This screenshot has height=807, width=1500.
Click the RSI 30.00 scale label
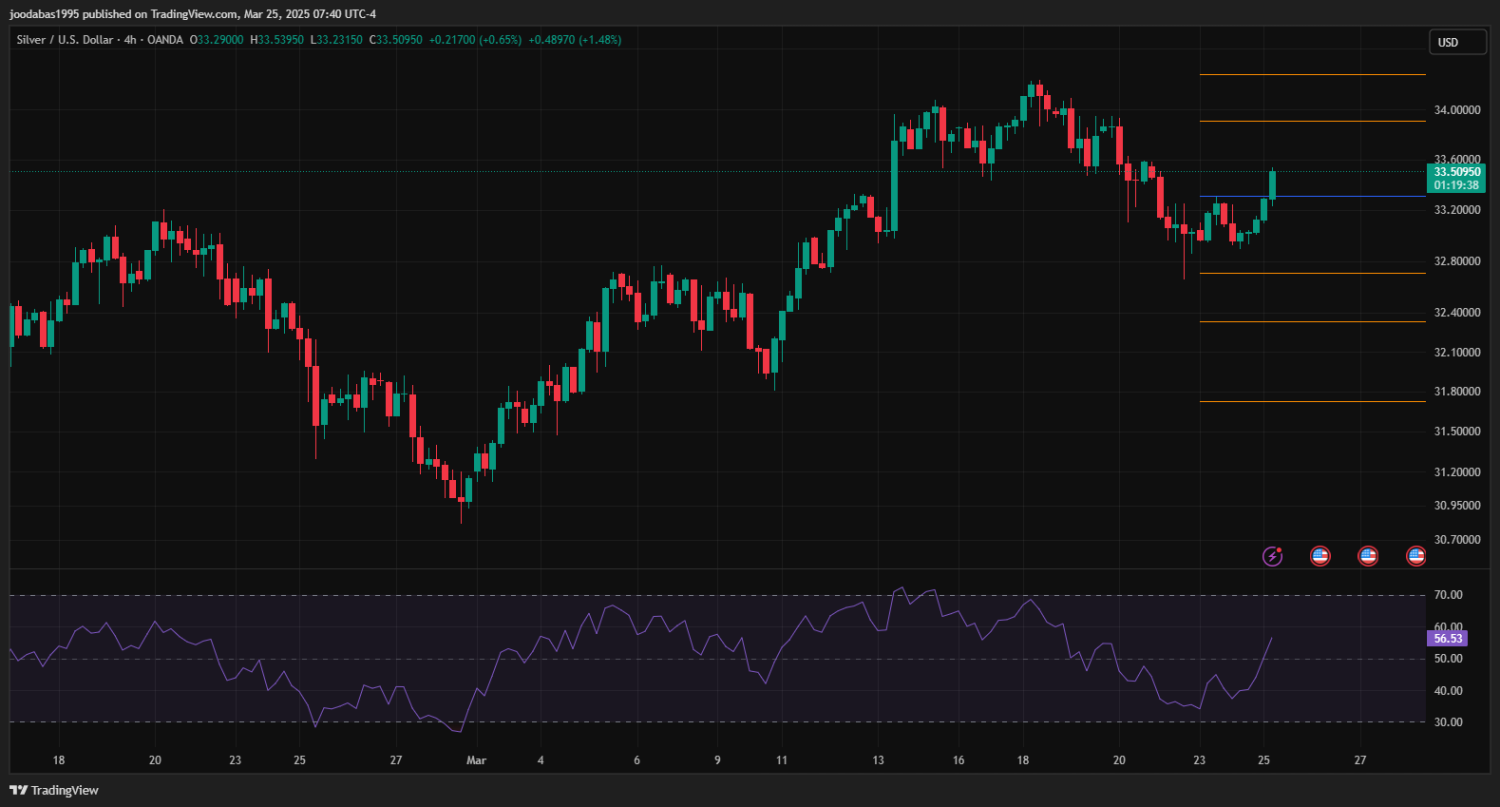[x=1448, y=722]
